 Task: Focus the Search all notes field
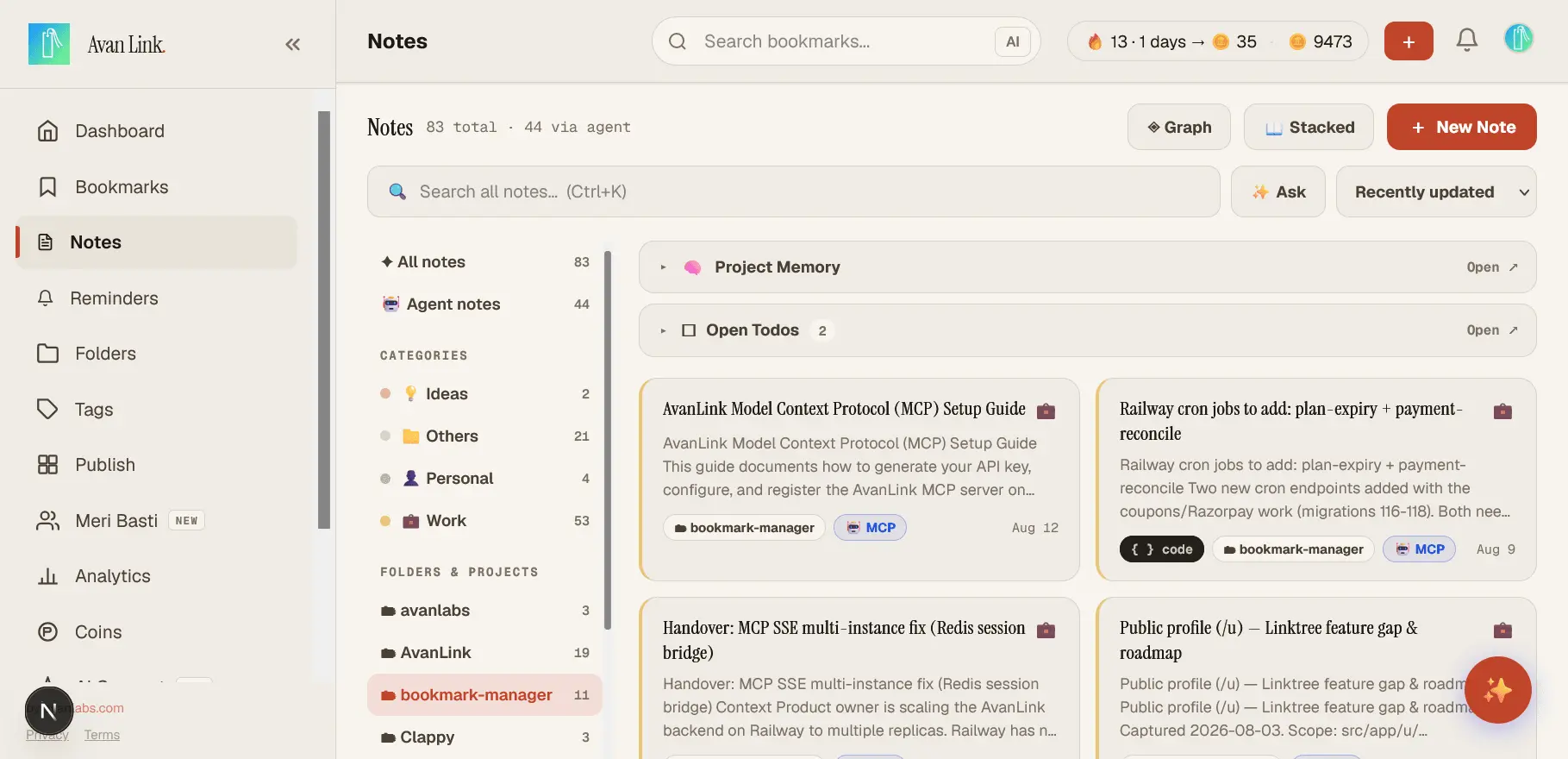pyautogui.click(x=793, y=191)
